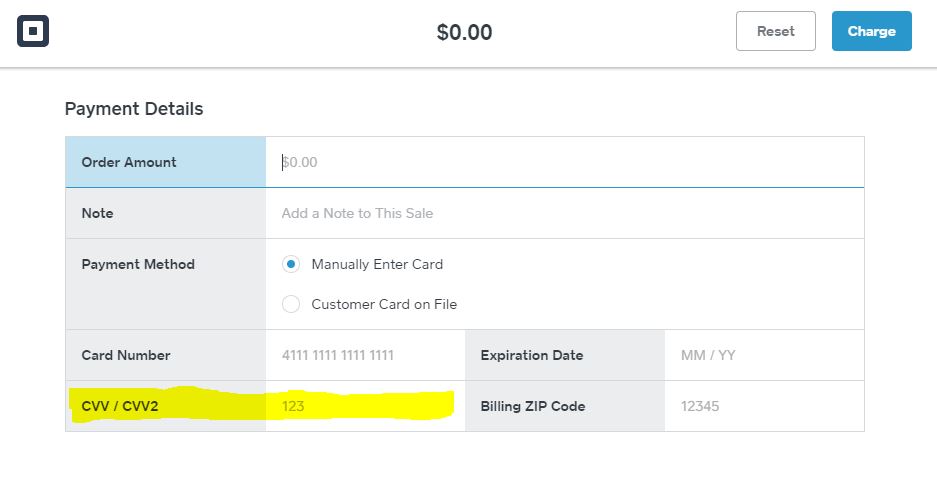The height and width of the screenshot is (486, 937).
Task: Click the Payment Method label
Action: [x=138, y=264]
